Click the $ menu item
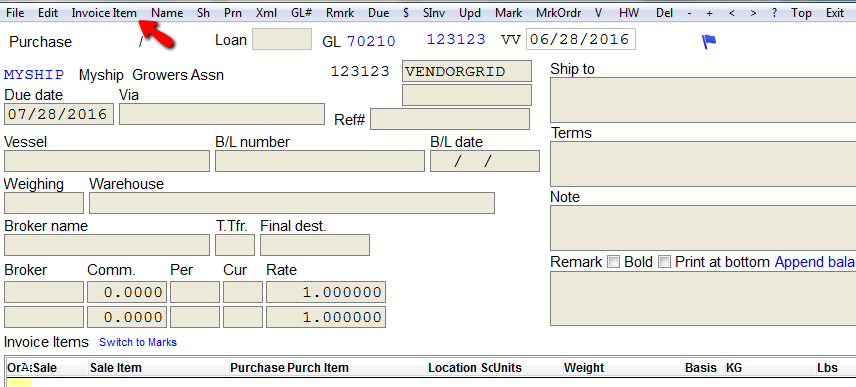The width and height of the screenshot is (856, 387). click(406, 13)
